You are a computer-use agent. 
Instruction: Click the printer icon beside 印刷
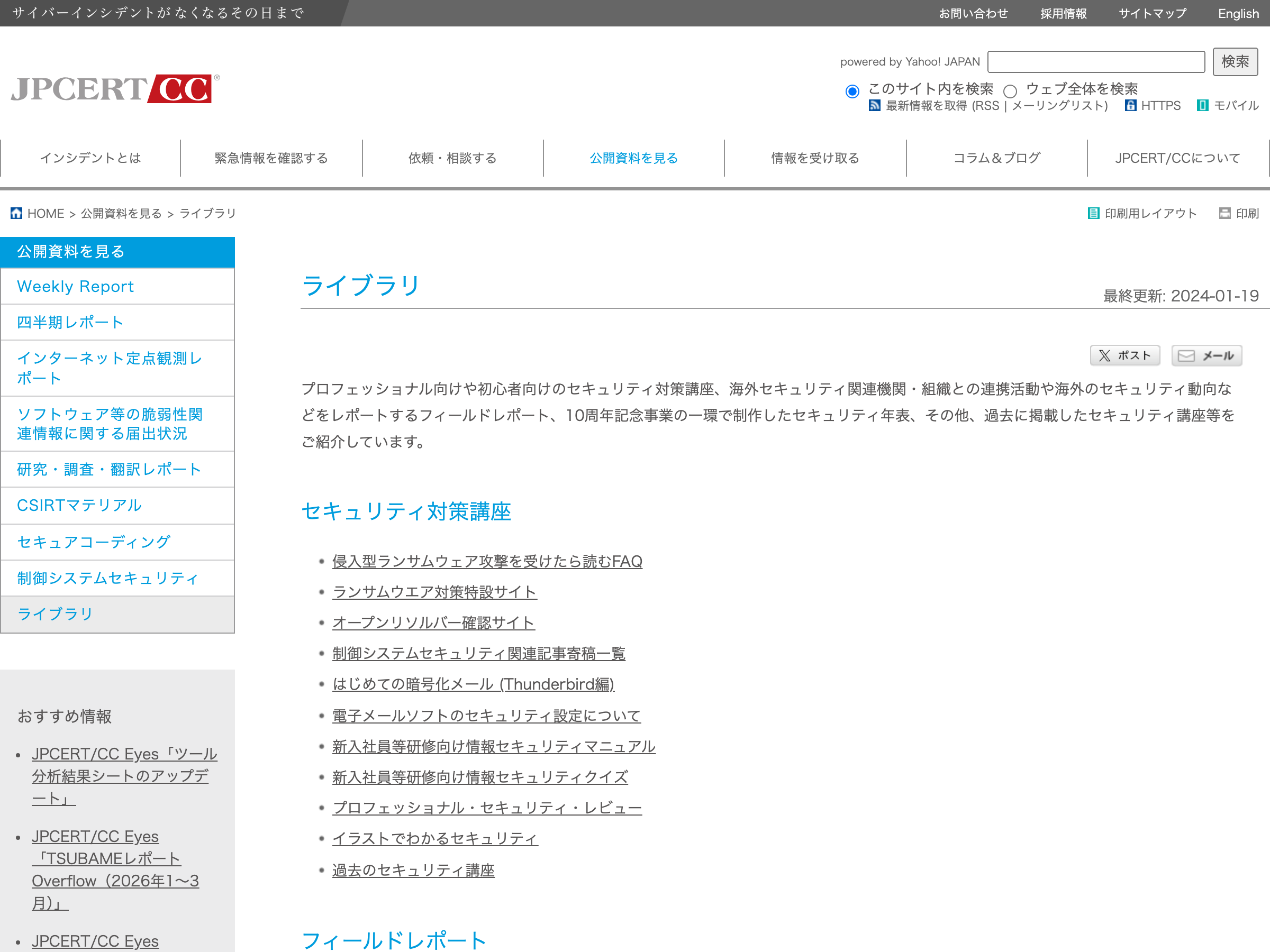(1224, 214)
